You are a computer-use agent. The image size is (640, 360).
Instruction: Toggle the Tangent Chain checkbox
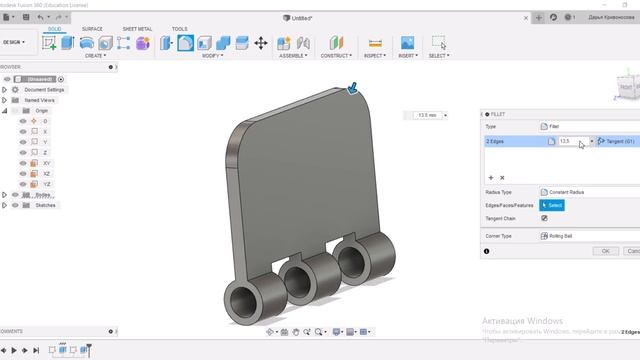point(544,218)
